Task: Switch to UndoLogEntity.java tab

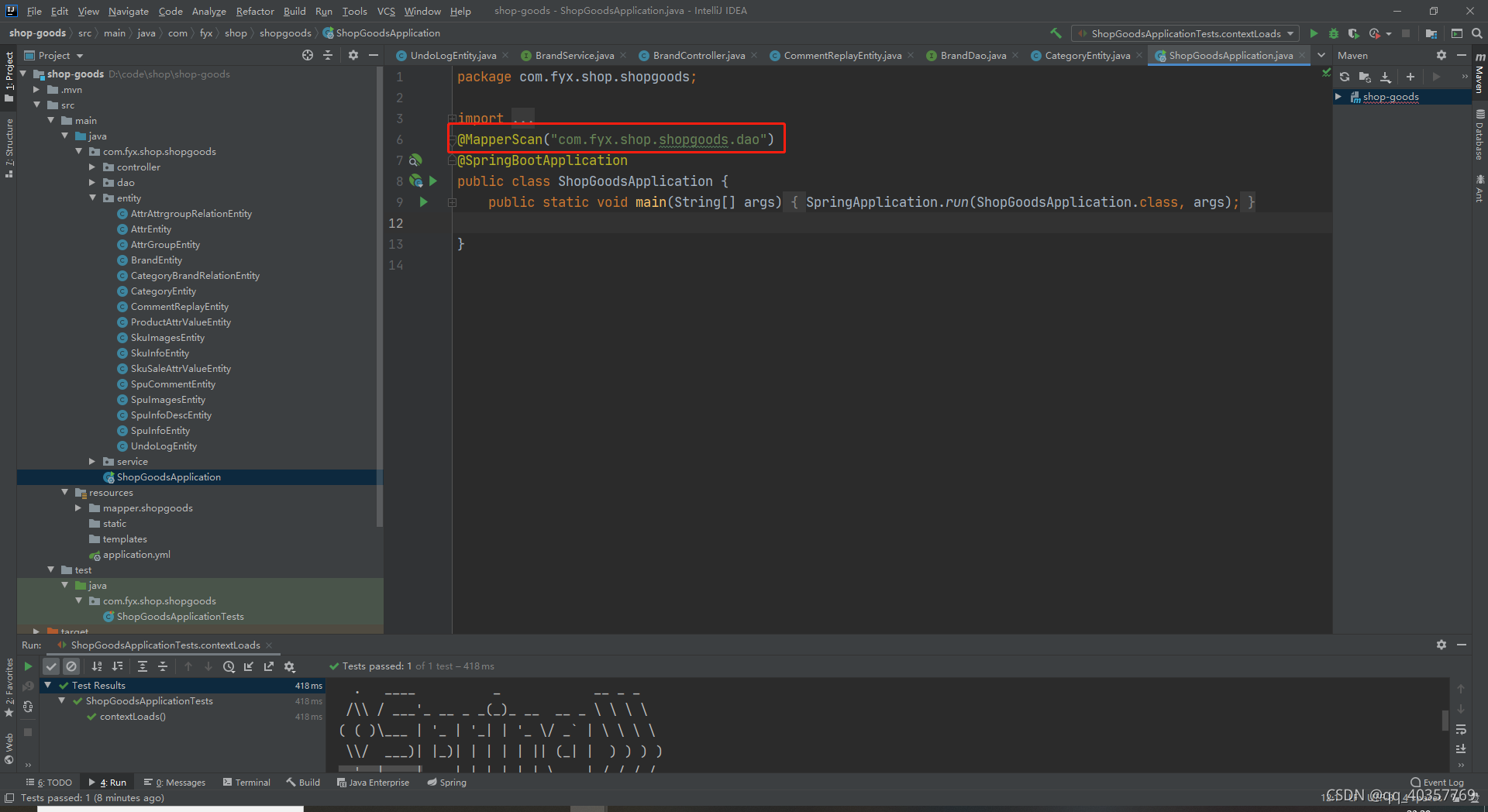Action: [x=453, y=55]
